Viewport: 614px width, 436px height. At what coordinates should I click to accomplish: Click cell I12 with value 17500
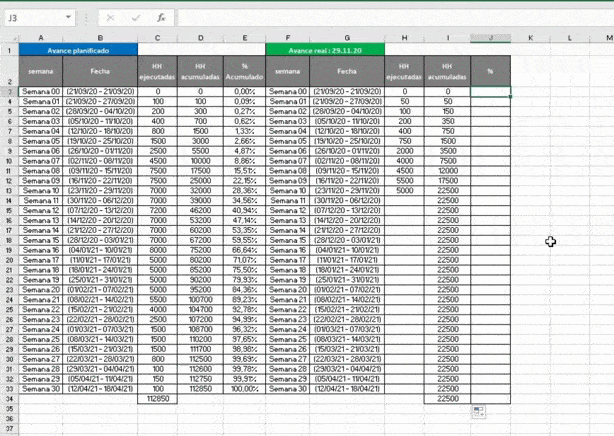(x=448, y=181)
